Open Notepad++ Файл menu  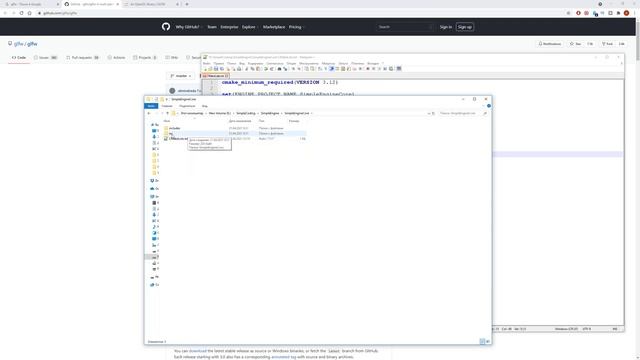(x=207, y=64)
